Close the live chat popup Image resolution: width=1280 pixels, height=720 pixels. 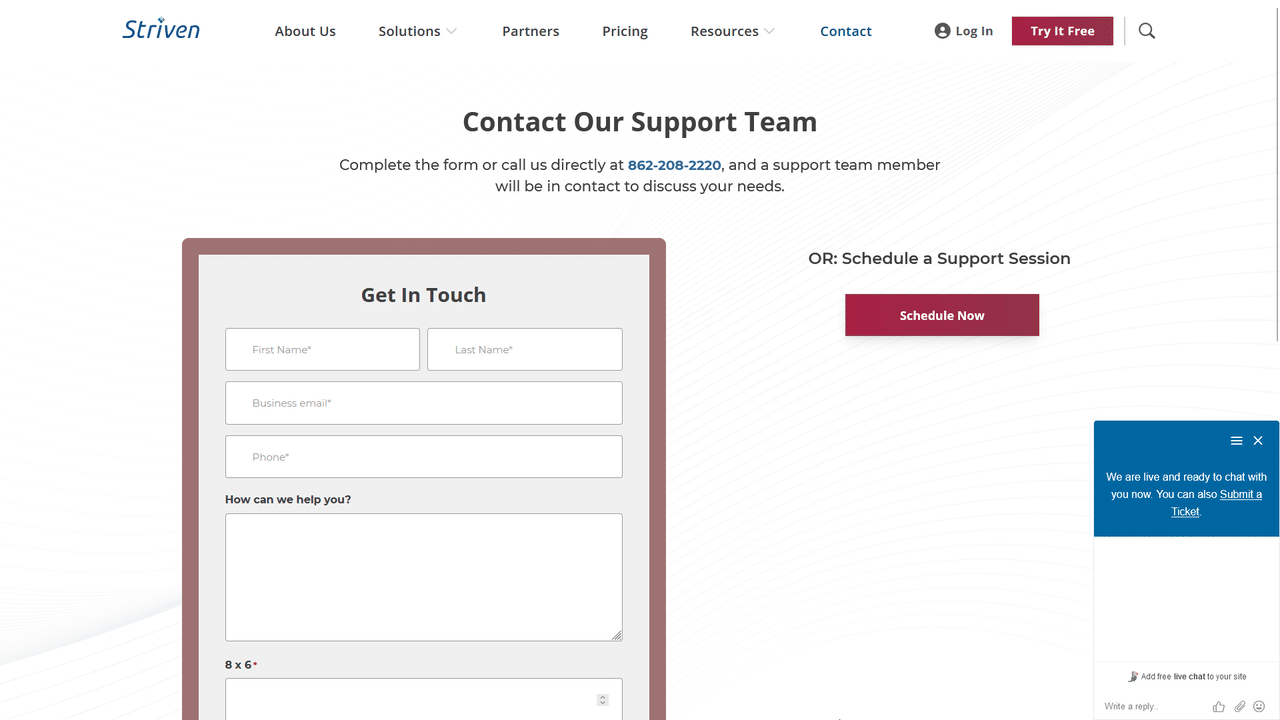point(1258,440)
